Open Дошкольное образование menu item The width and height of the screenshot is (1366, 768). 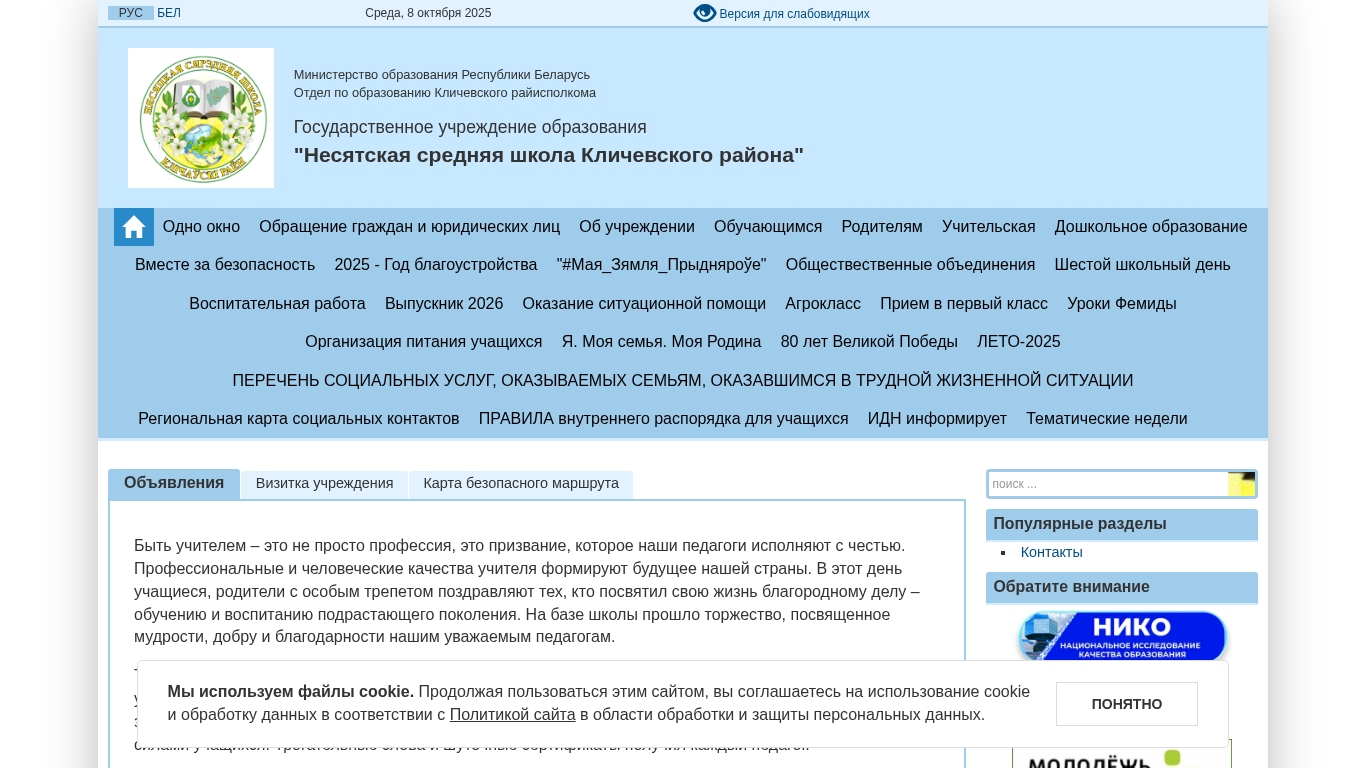click(1151, 227)
